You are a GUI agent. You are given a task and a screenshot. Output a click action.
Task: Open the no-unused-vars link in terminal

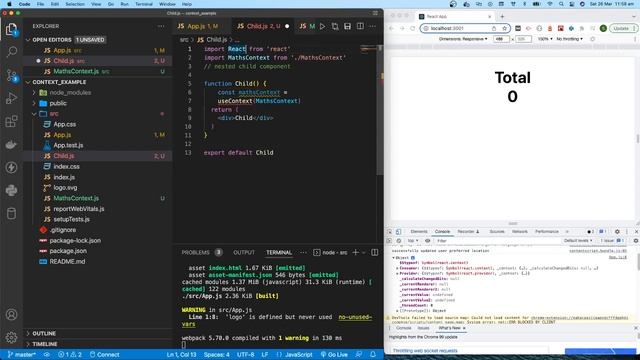click(x=355, y=317)
